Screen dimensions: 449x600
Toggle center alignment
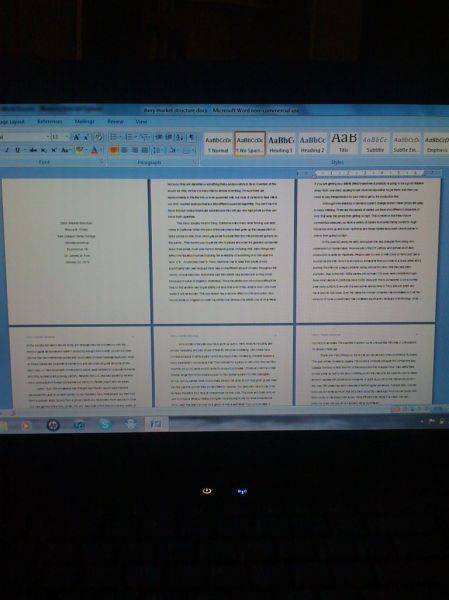point(124,150)
